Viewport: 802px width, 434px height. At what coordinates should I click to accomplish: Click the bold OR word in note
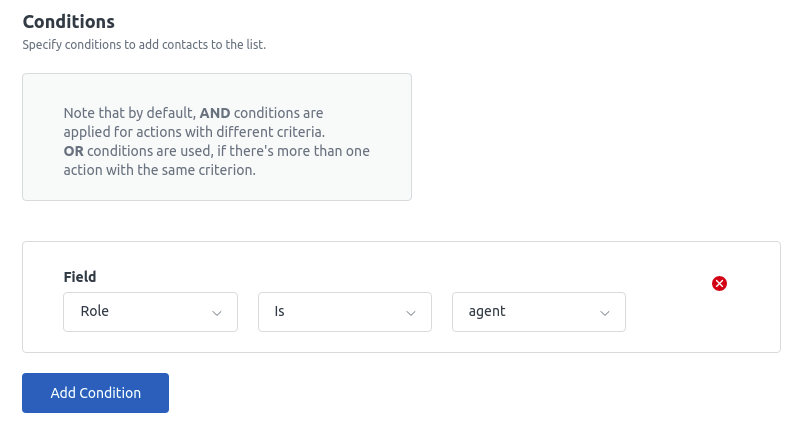click(x=73, y=151)
